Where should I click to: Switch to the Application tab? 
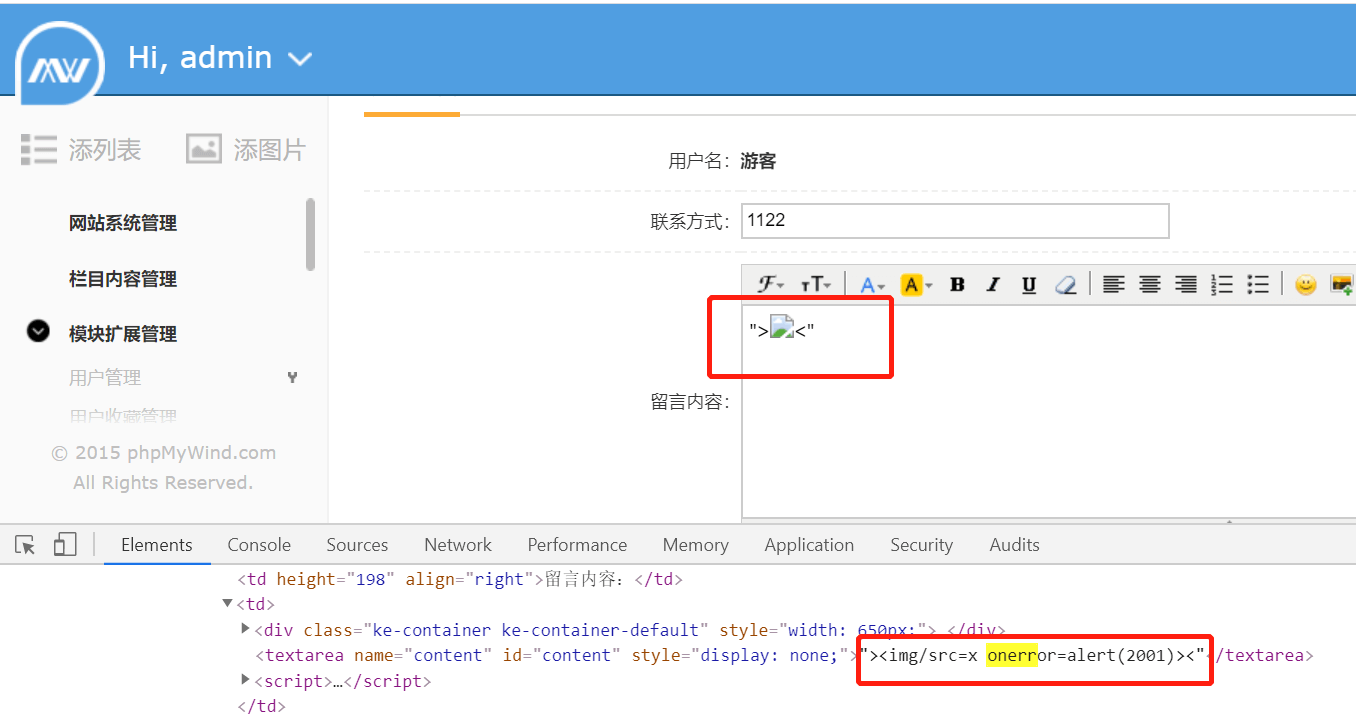[809, 545]
